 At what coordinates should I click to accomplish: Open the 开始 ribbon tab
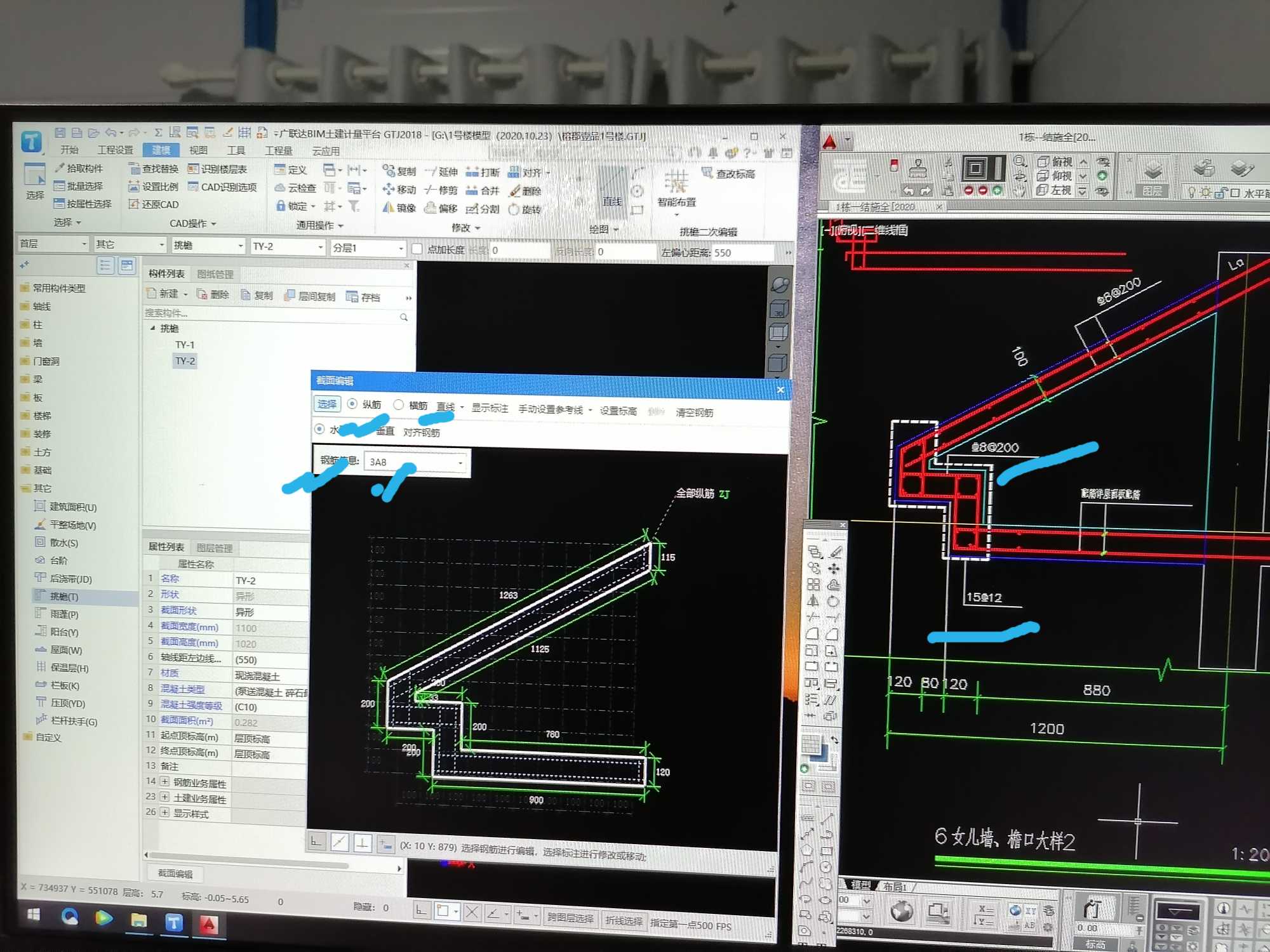click(69, 150)
